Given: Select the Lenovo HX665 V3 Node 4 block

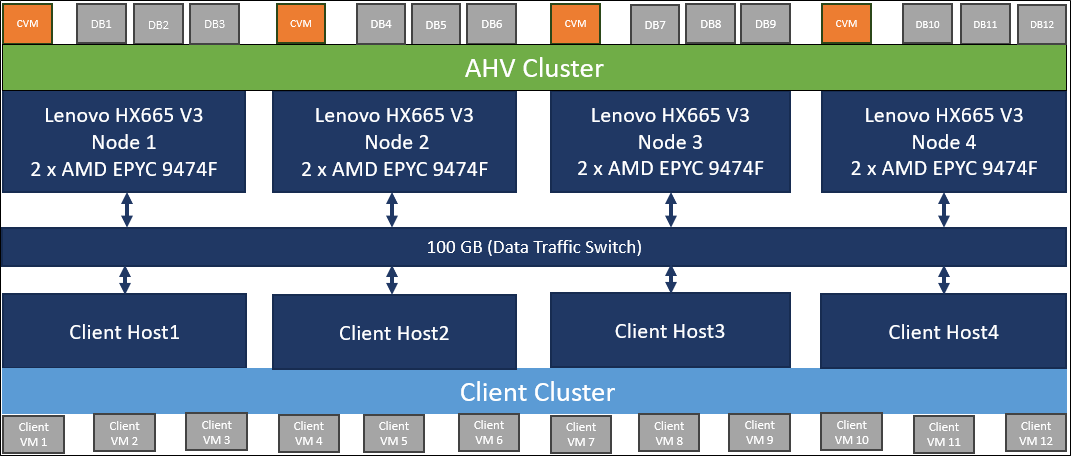Looking at the screenshot, I should coord(943,142).
